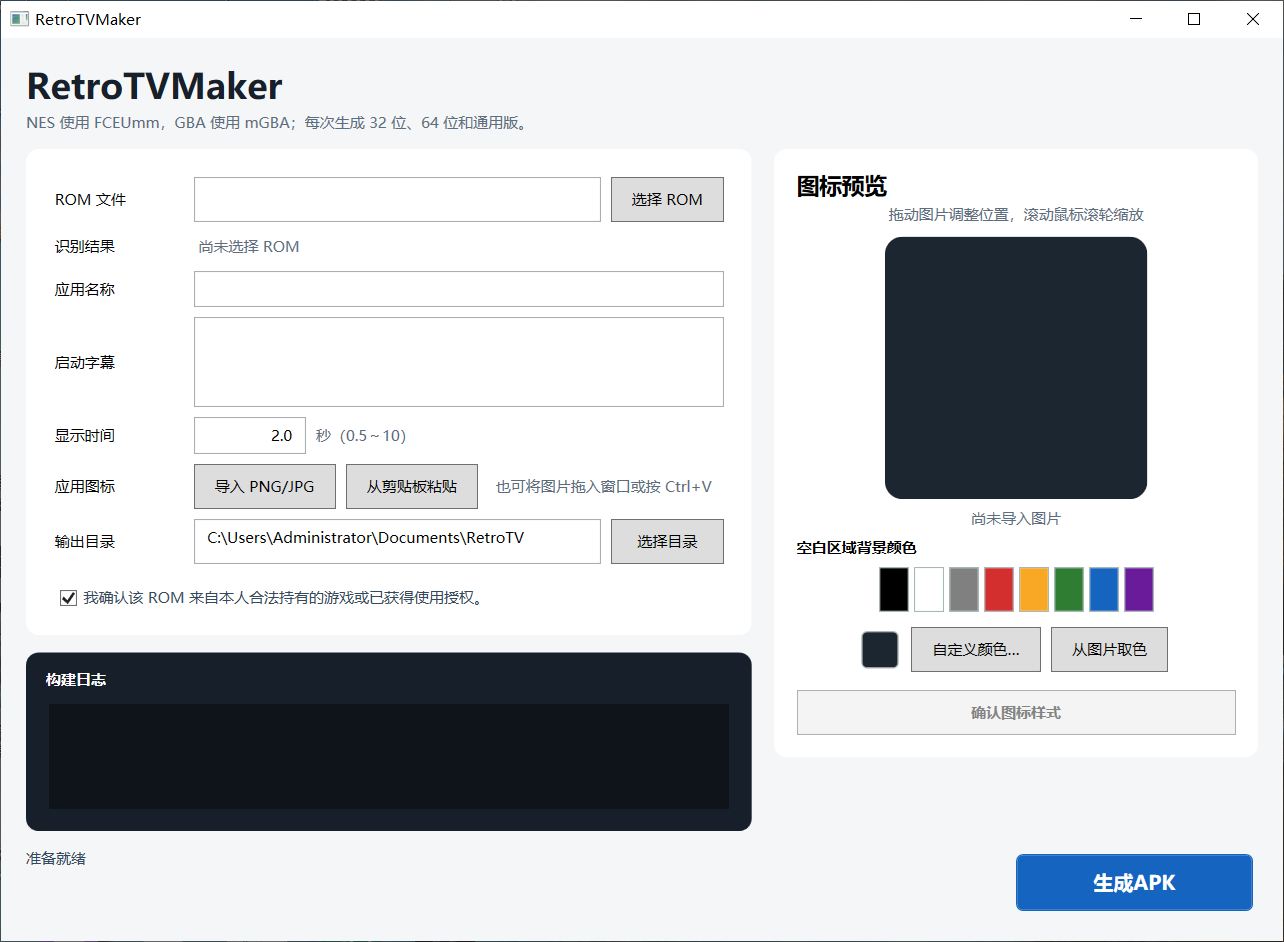Click the 输出目录 path field
The height and width of the screenshot is (942, 1284).
(397, 541)
